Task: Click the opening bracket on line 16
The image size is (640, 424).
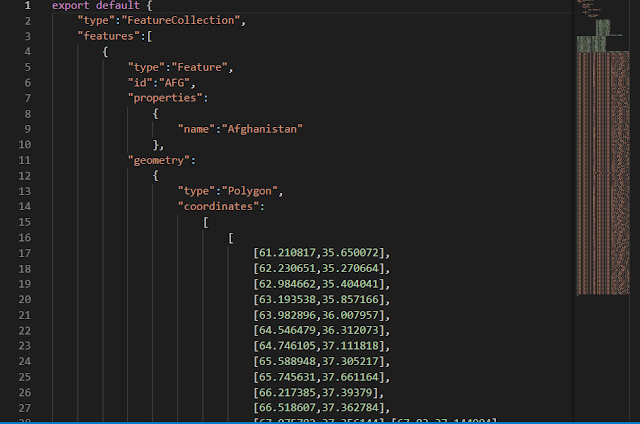Action: click(231, 238)
